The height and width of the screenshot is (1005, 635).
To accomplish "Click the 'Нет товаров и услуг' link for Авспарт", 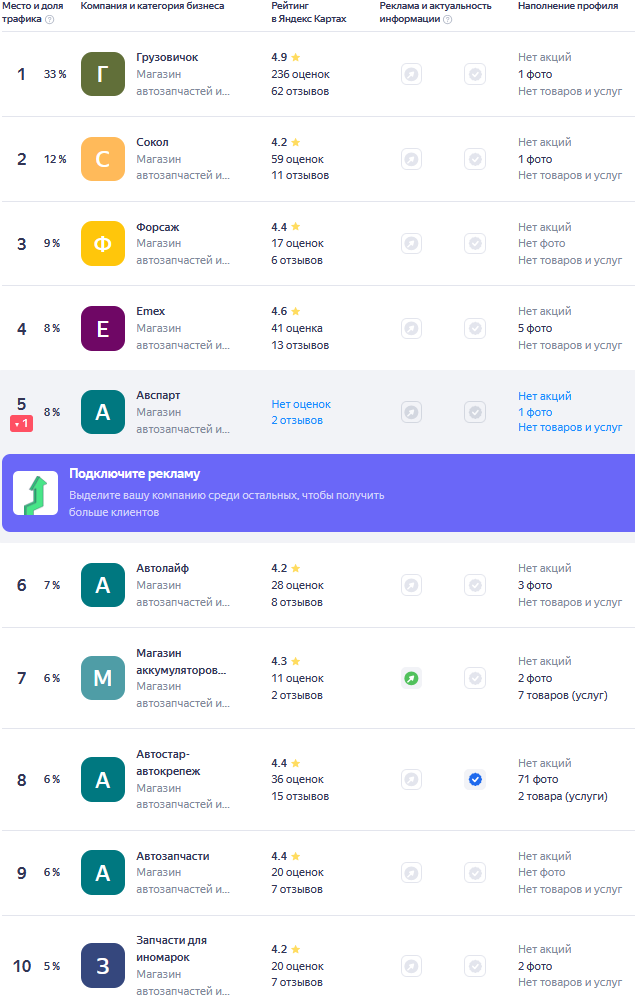I will tap(570, 427).
